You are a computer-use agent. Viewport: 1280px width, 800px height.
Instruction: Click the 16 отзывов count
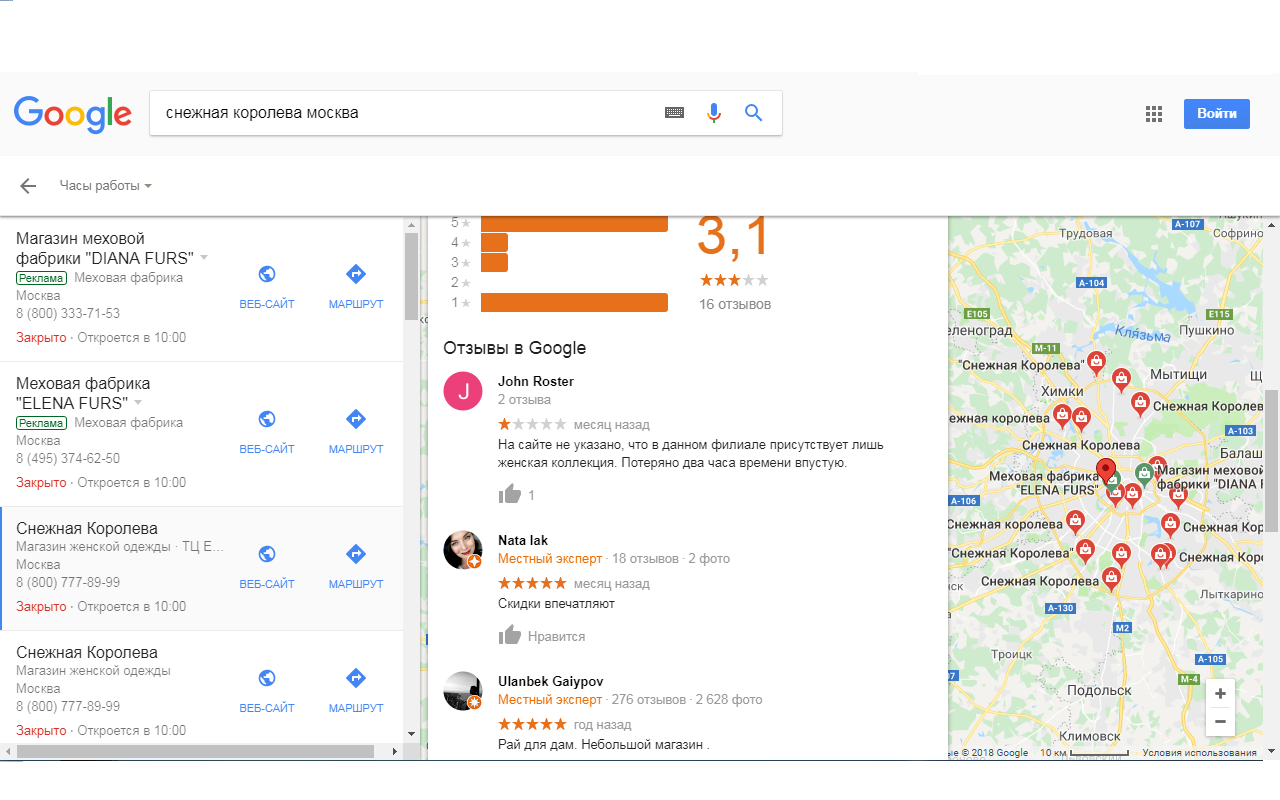[x=735, y=304]
